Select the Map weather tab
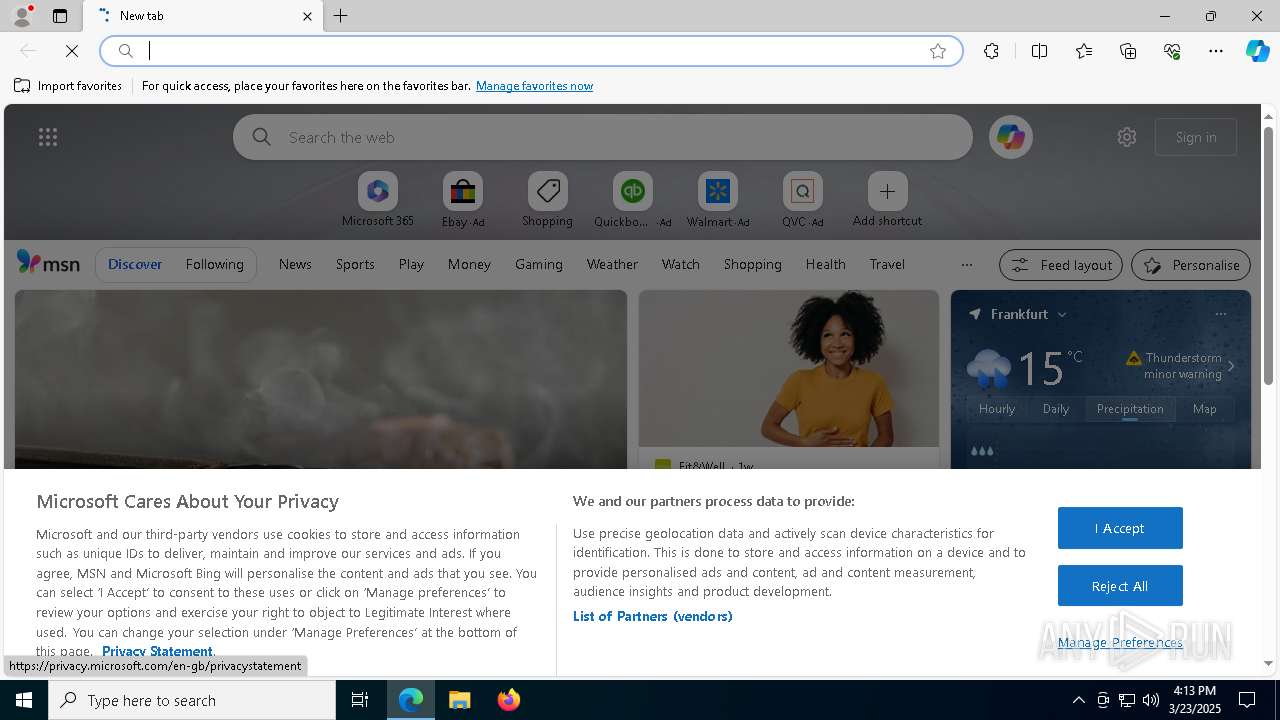 (1205, 409)
